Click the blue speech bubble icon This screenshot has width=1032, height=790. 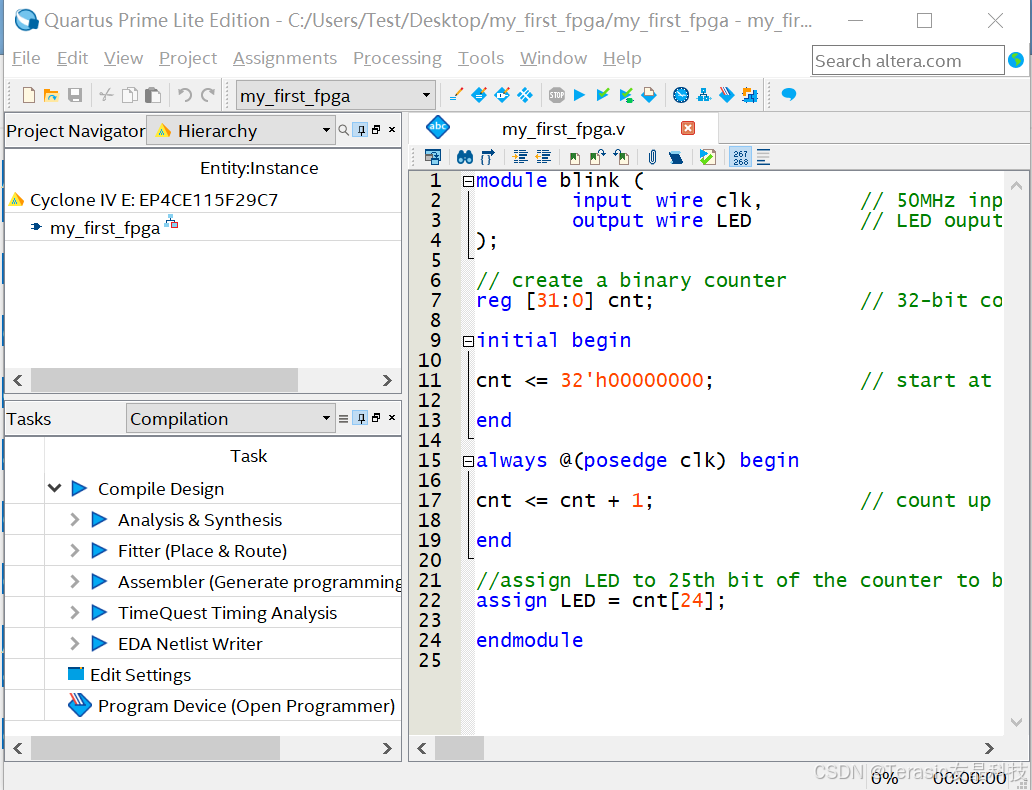(x=788, y=95)
